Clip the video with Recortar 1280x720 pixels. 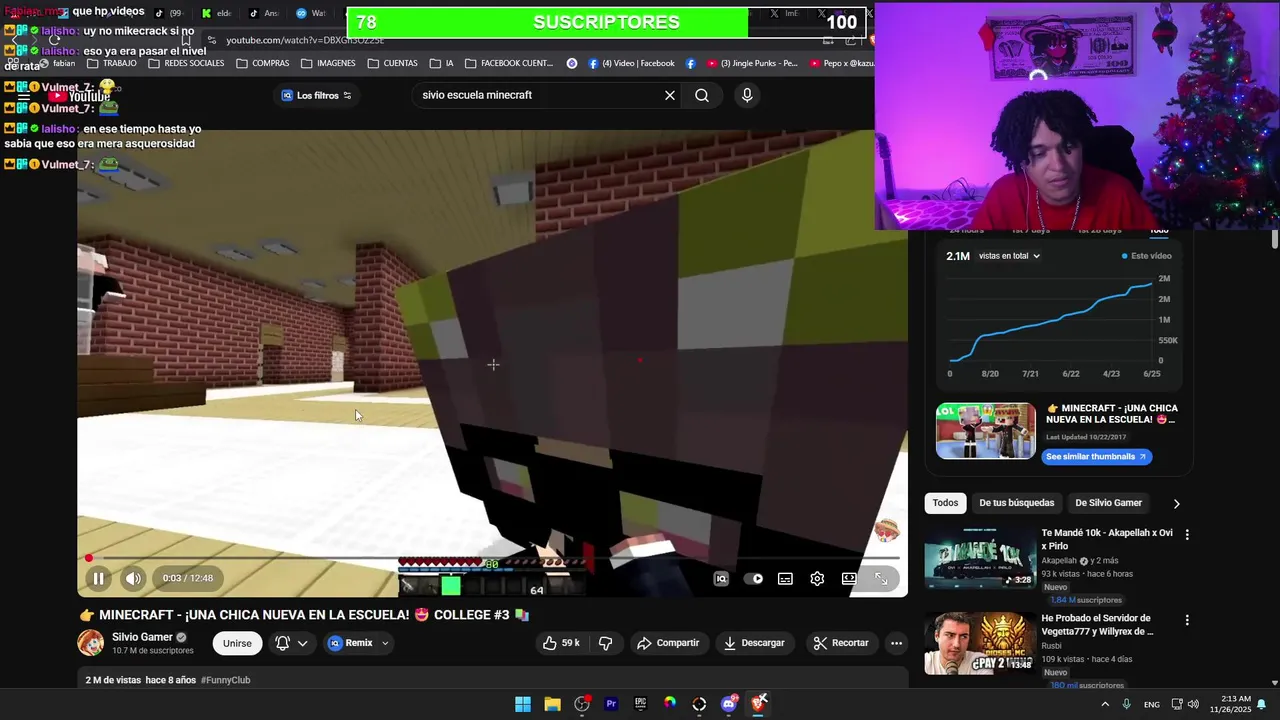tap(840, 643)
